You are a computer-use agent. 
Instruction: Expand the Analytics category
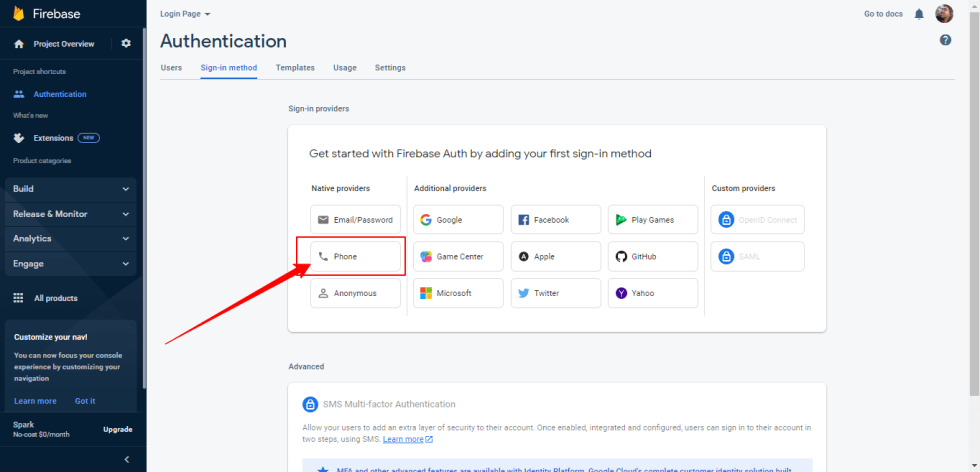tap(71, 239)
